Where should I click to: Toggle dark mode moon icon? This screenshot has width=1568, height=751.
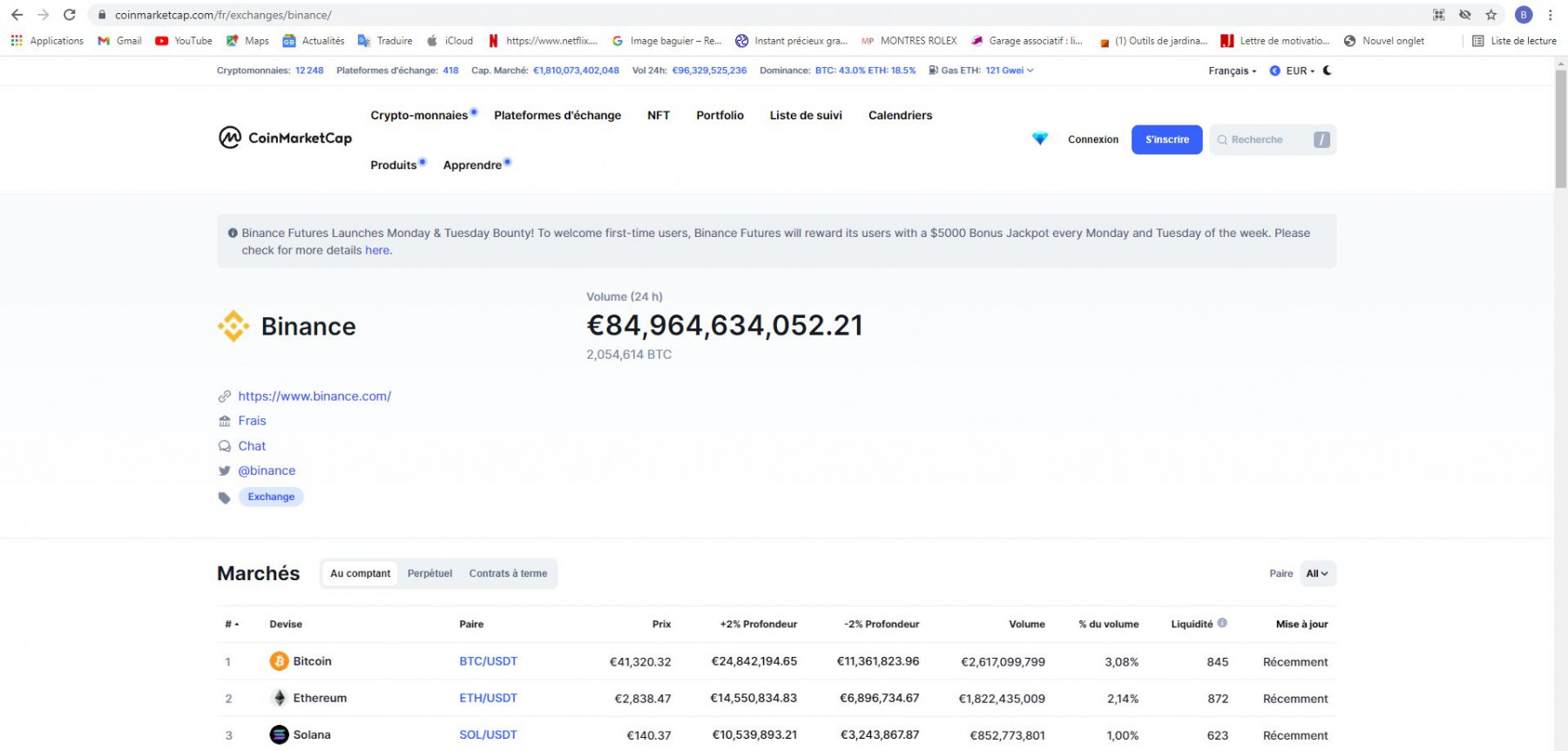click(x=1328, y=71)
